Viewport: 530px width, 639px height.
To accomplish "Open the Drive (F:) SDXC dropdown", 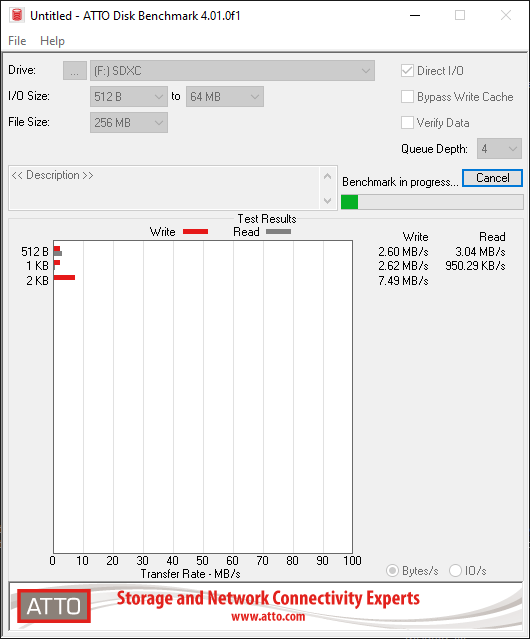I will pos(232,71).
